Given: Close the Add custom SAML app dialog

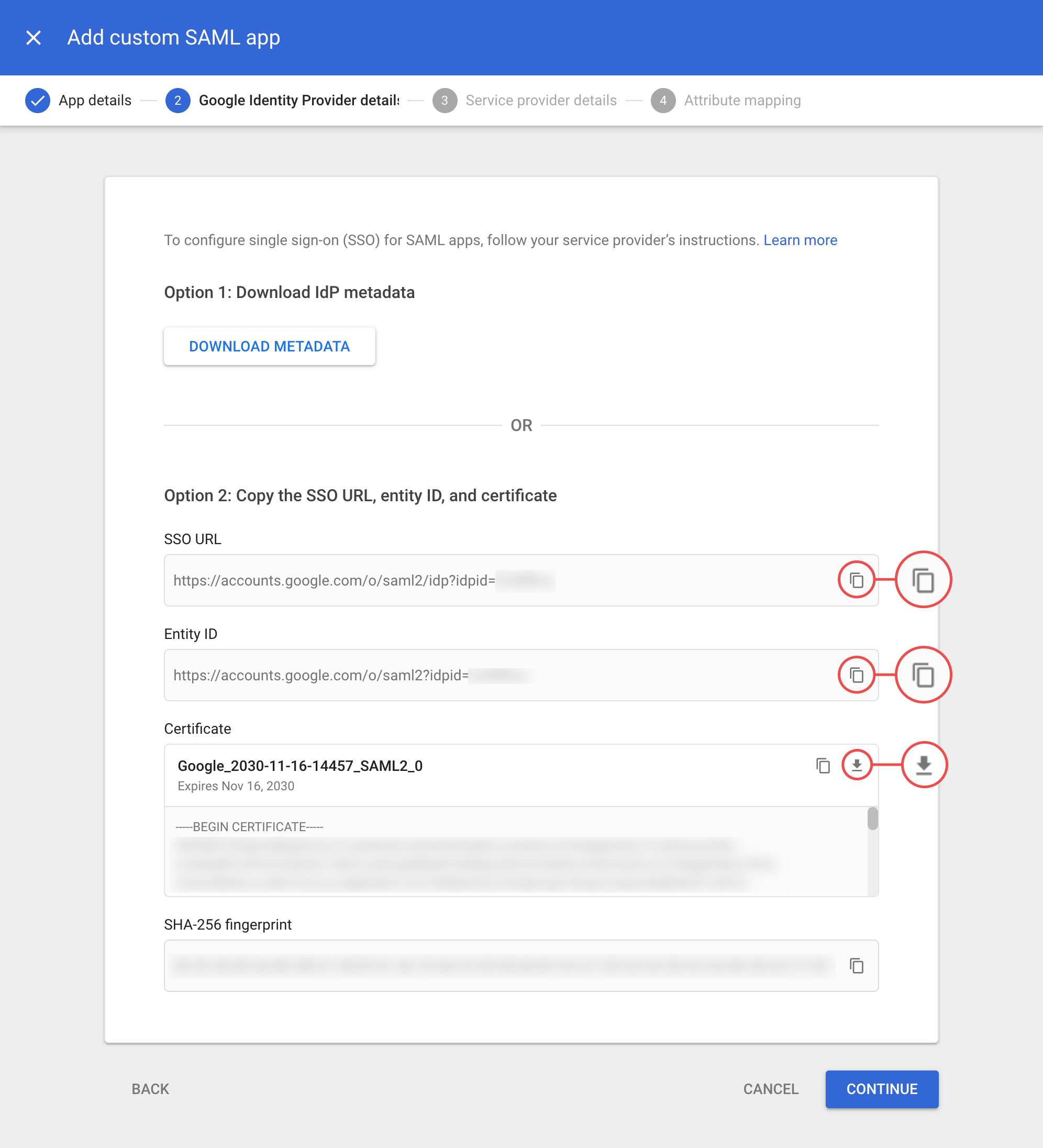Looking at the screenshot, I should (34, 38).
